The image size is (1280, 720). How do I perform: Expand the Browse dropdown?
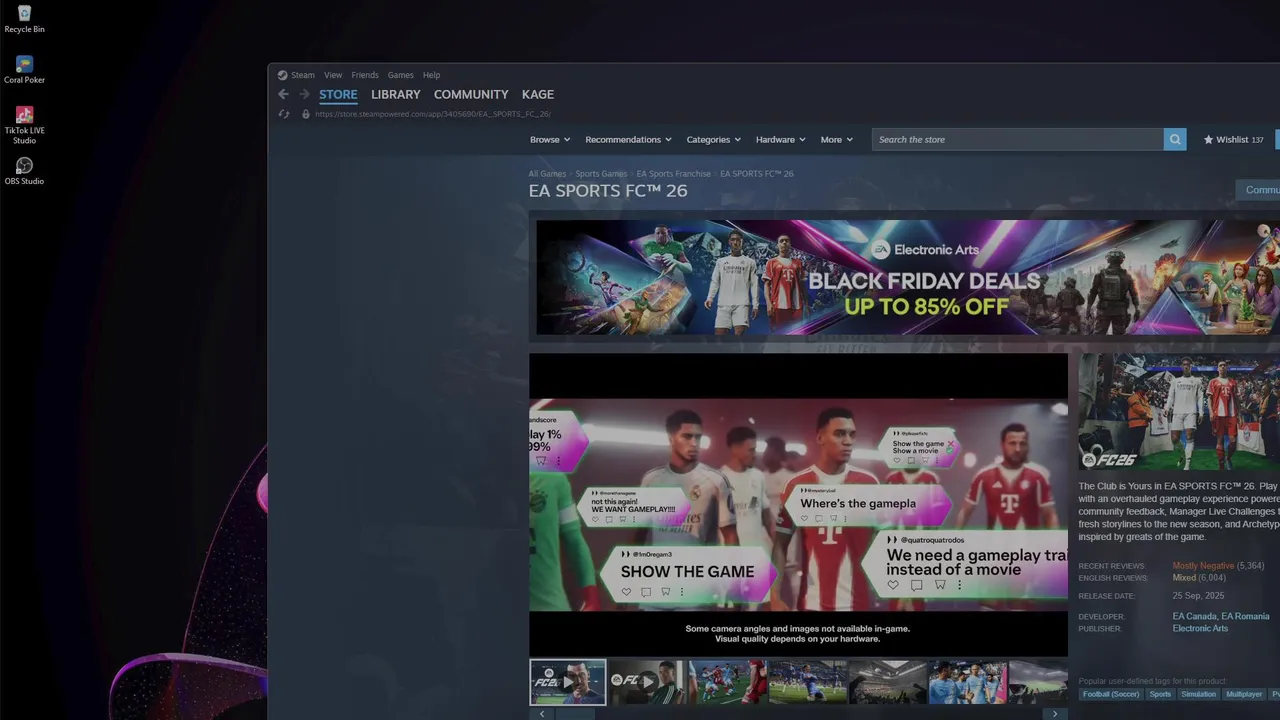[550, 140]
